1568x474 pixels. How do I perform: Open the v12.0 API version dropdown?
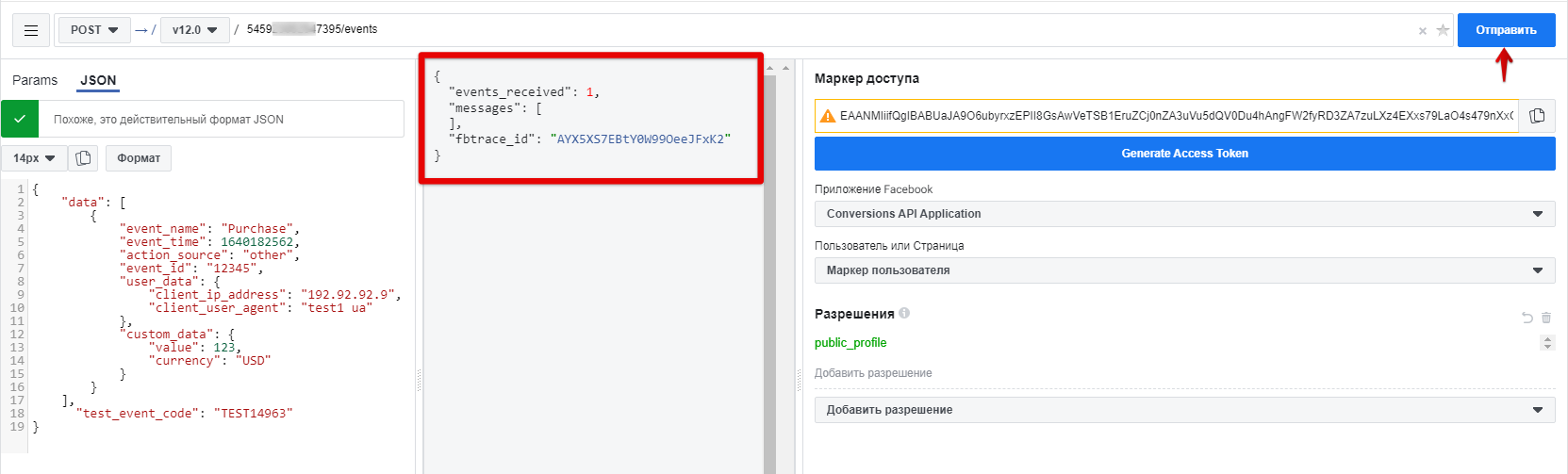[x=194, y=30]
